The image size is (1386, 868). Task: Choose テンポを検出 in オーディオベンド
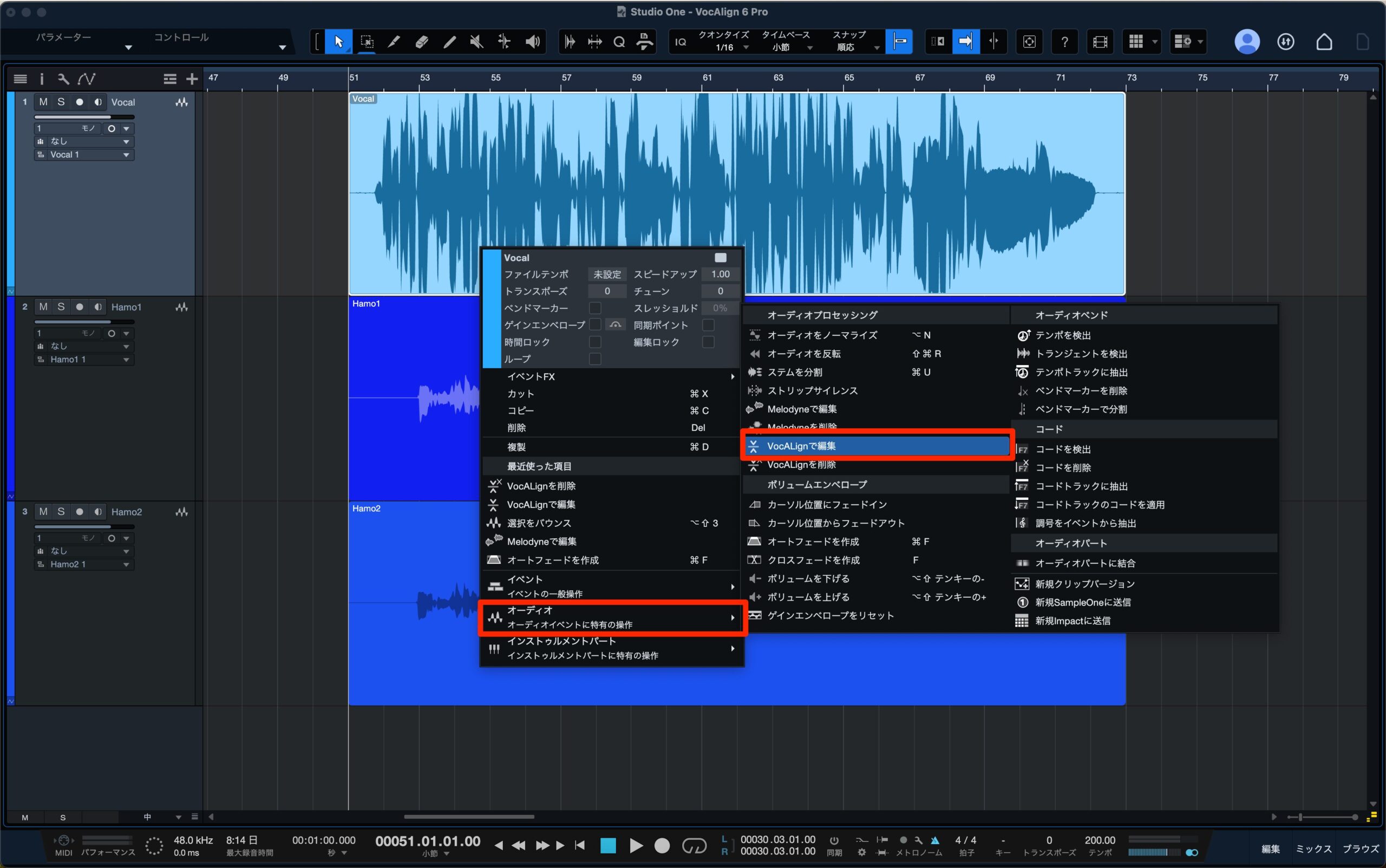pyautogui.click(x=1145, y=335)
